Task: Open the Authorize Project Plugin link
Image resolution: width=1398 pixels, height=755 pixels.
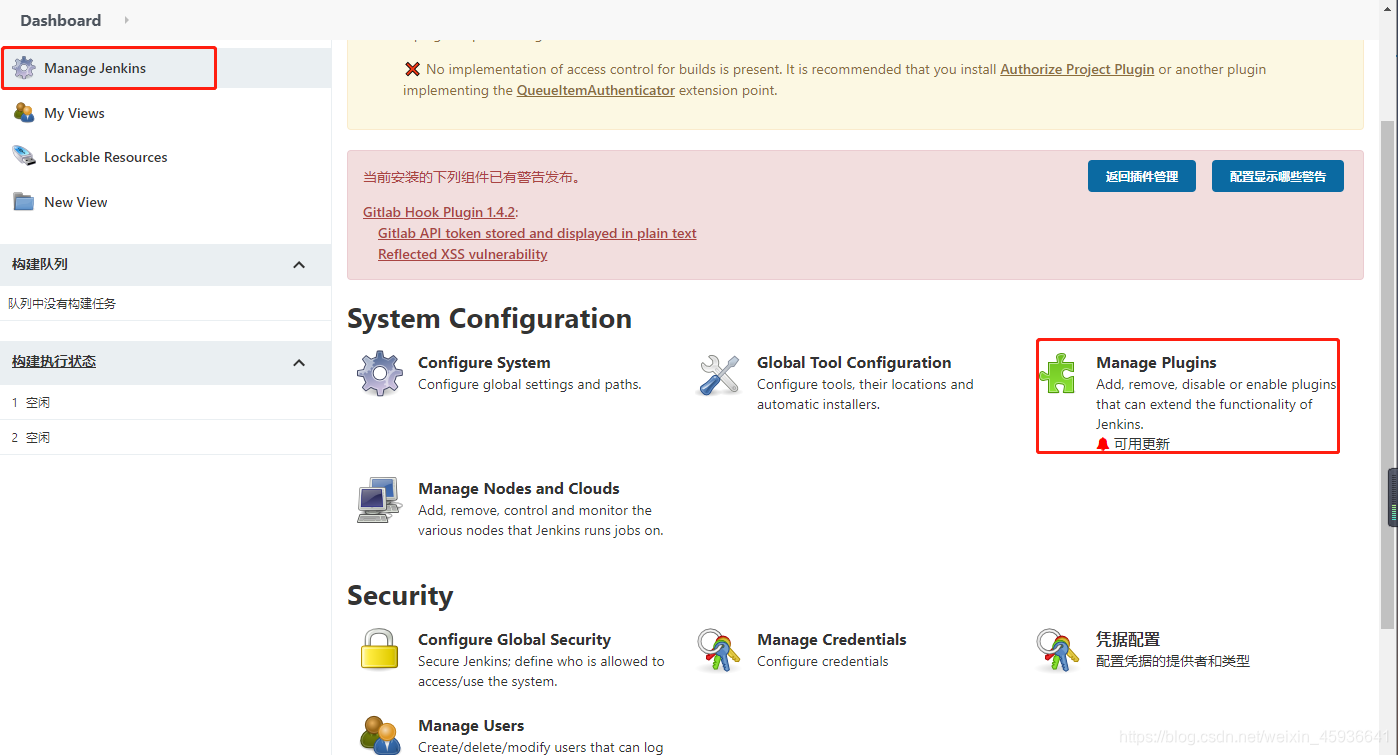Action: (x=1077, y=69)
